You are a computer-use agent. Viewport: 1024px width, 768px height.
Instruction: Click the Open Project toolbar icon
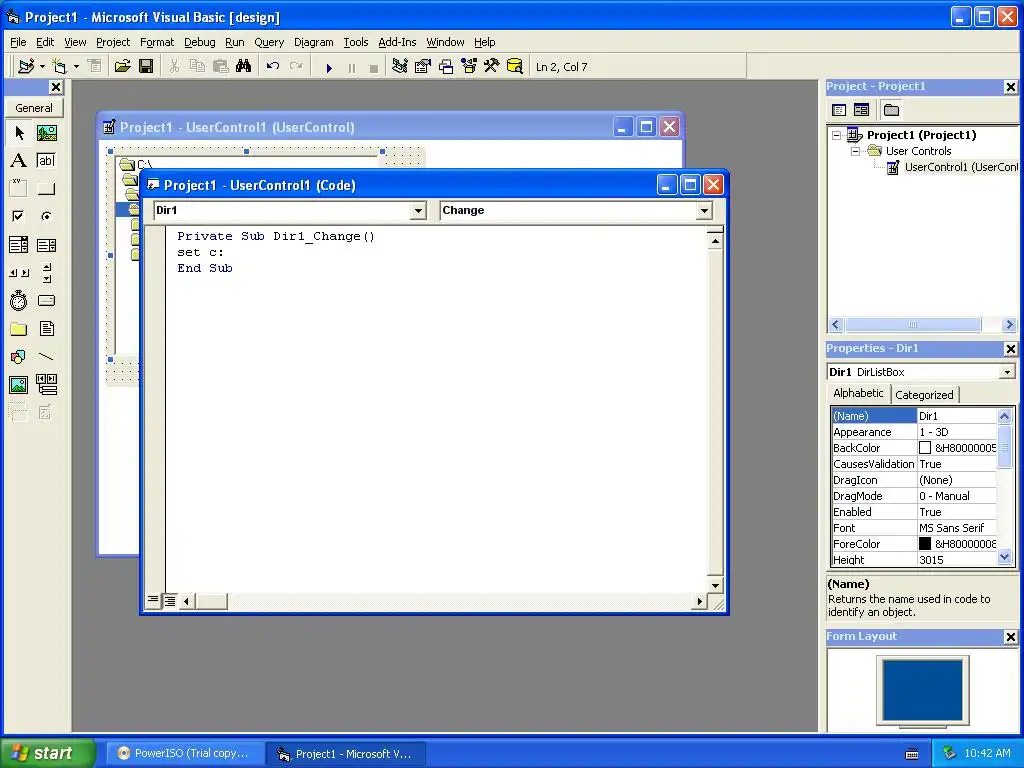click(122, 67)
